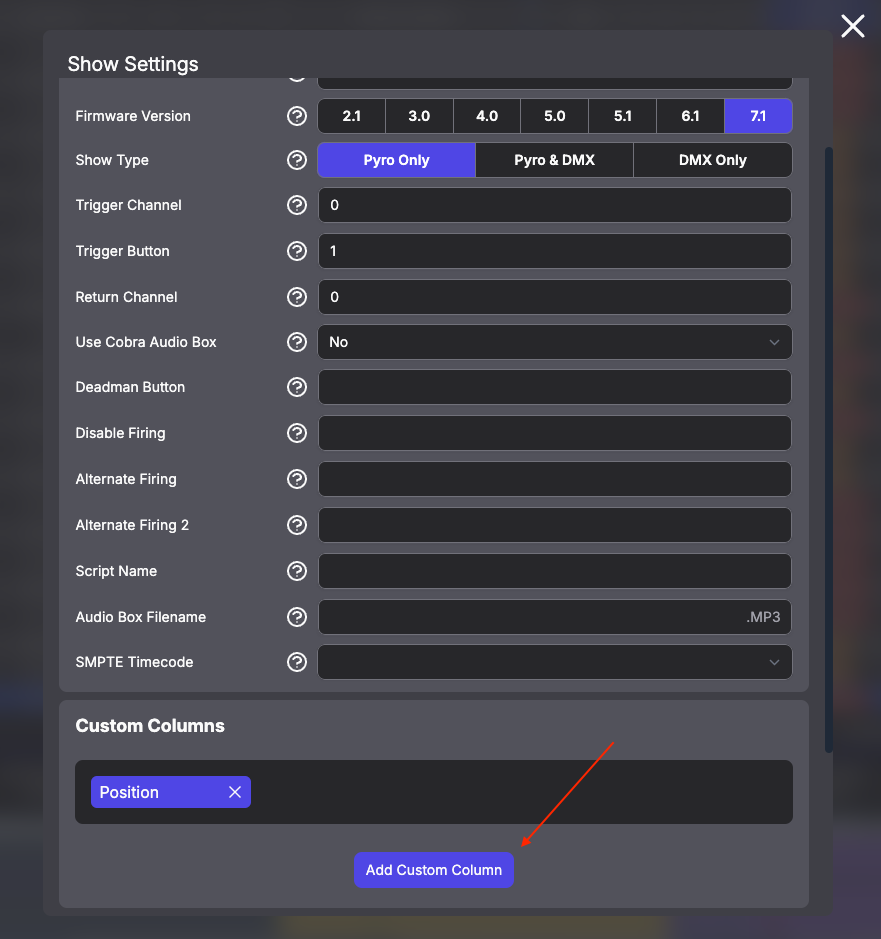Click the Show Settings title

tap(133, 64)
